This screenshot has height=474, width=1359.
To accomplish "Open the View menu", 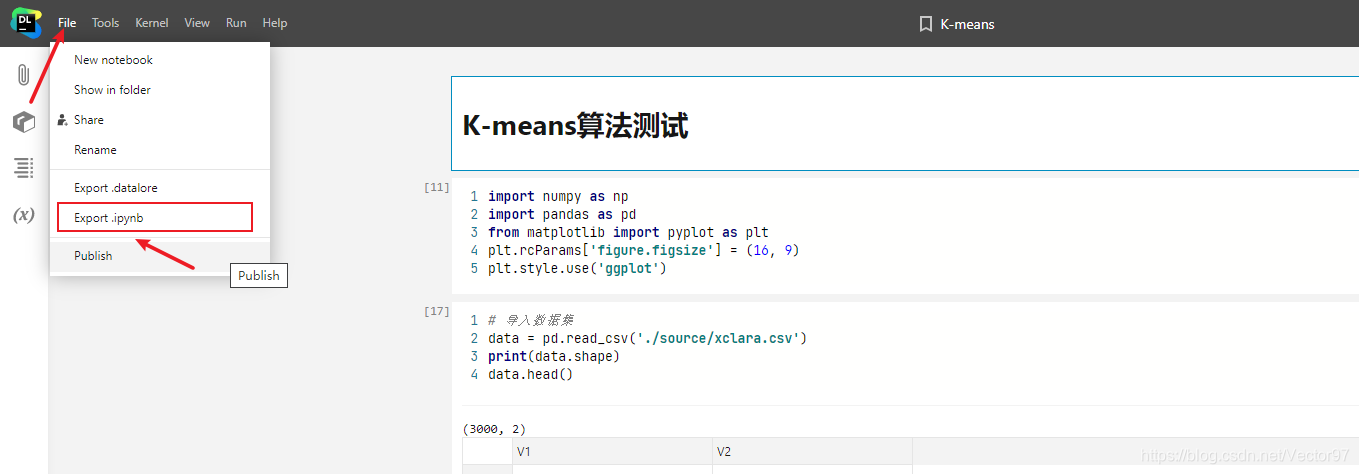I will [197, 23].
